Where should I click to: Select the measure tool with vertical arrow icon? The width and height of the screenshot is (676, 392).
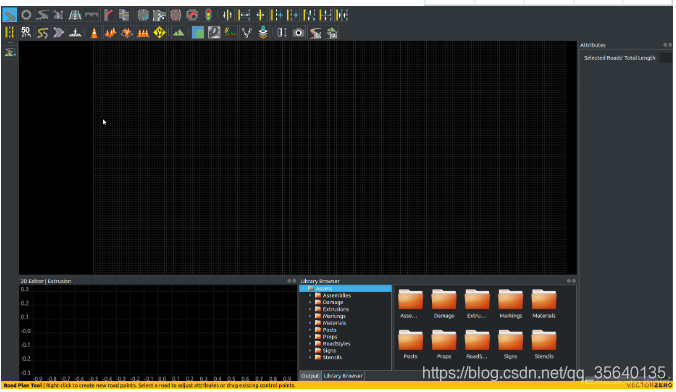point(282,32)
